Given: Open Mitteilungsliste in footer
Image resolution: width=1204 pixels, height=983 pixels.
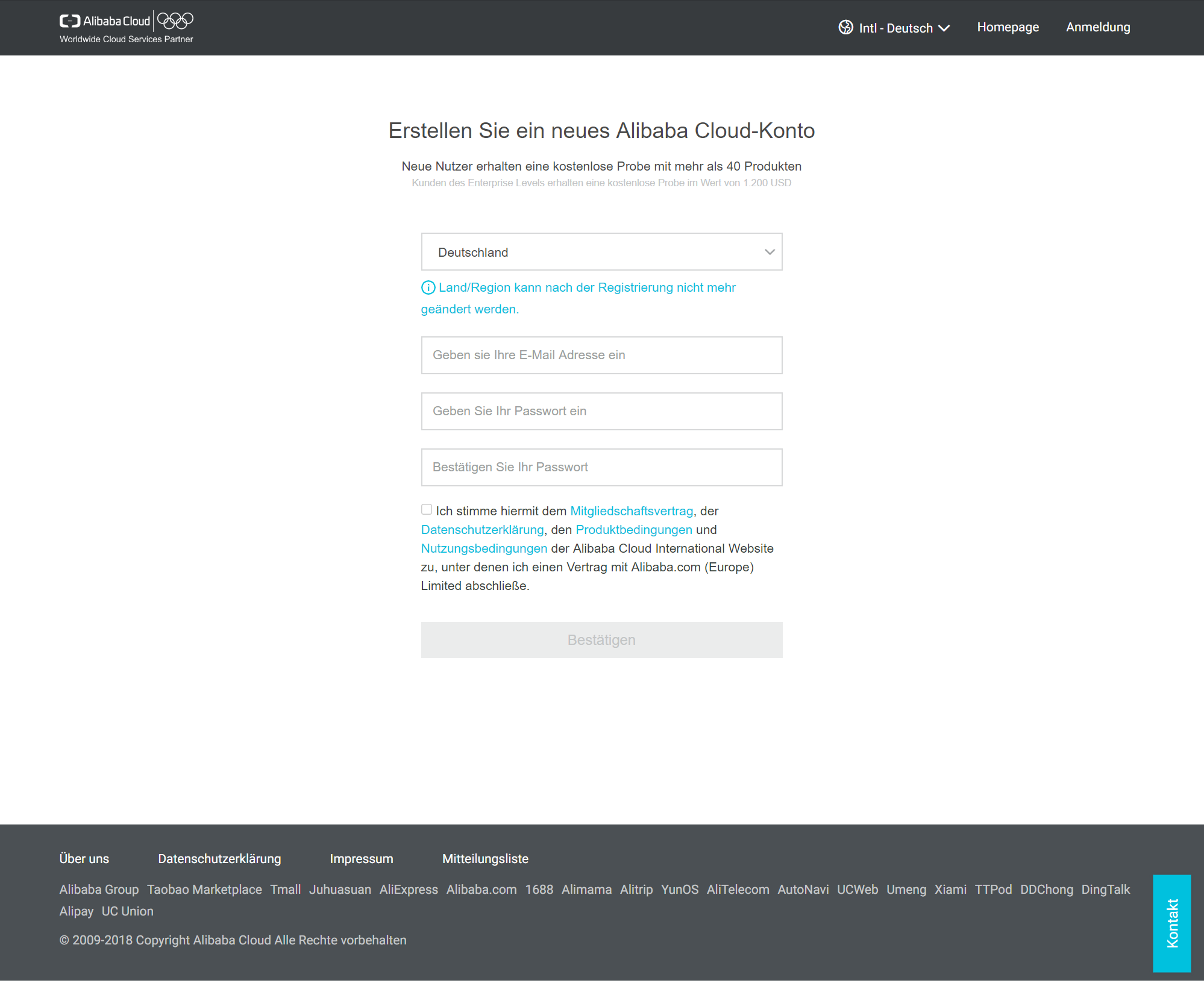Looking at the screenshot, I should tap(485, 859).
